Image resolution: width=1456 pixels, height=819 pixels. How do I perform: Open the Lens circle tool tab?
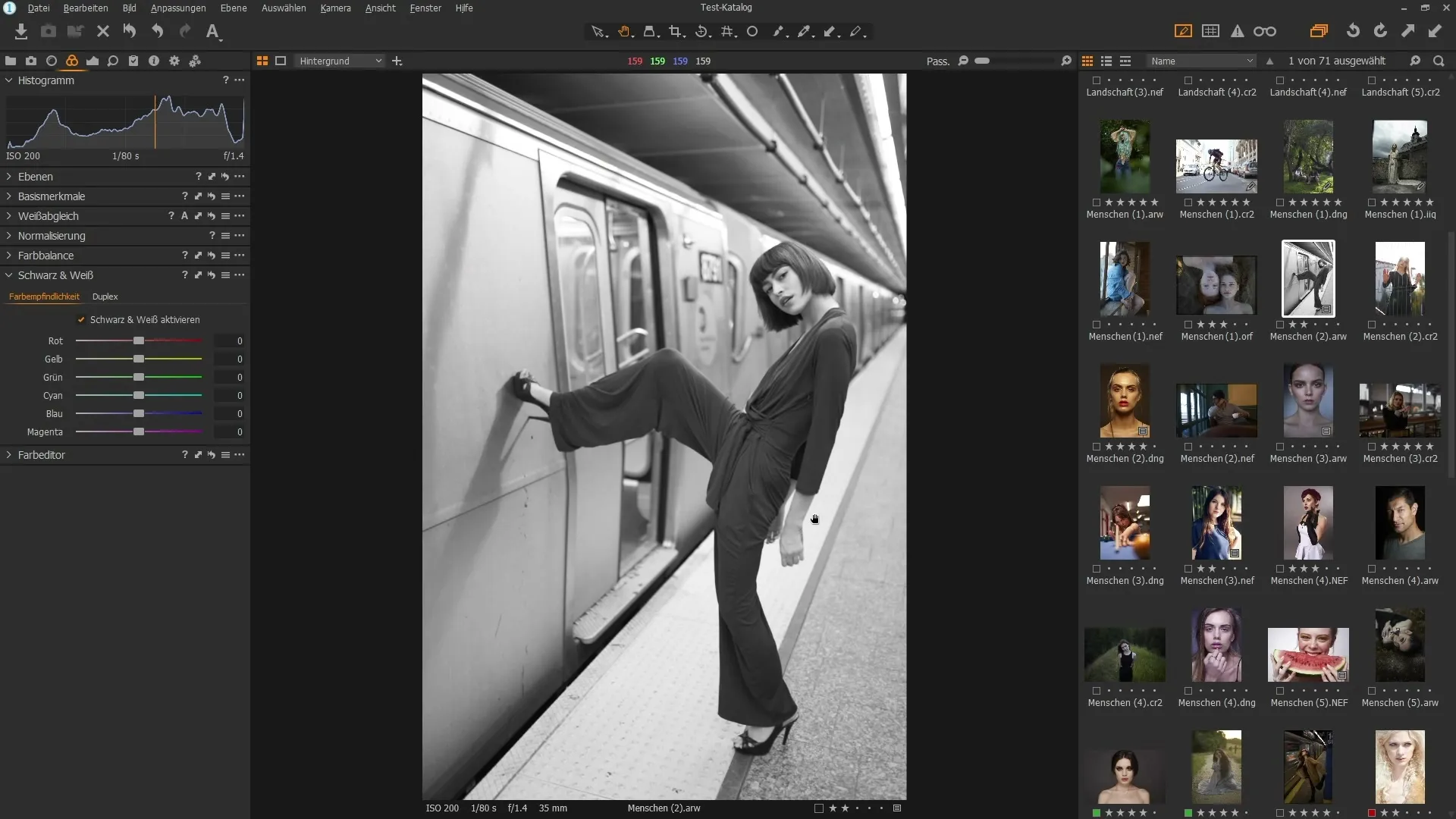tap(52, 61)
